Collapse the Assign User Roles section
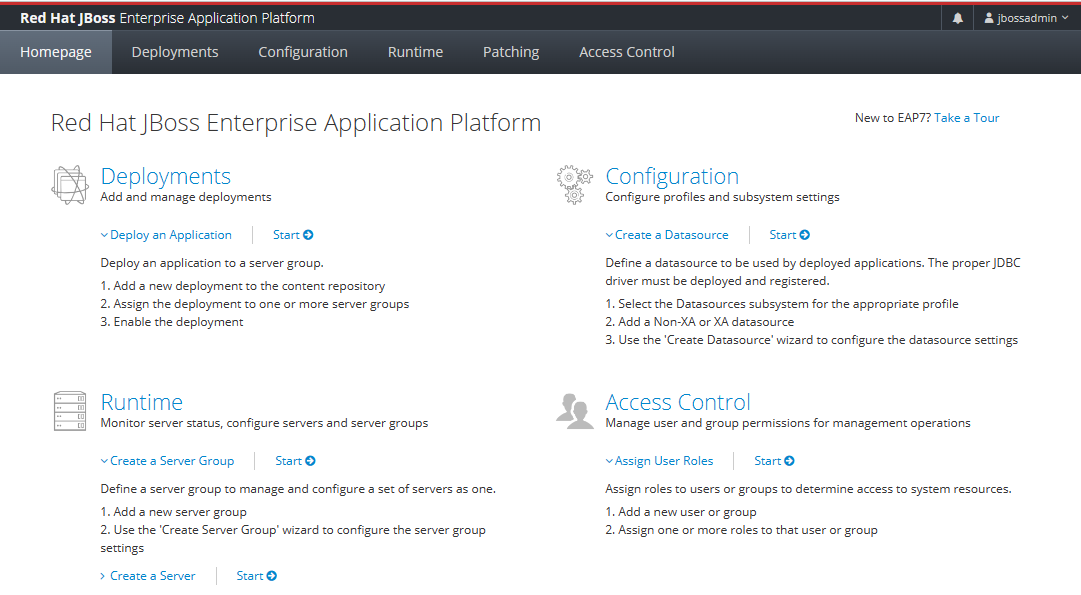The height and width of the screenshot is (595, 1081). [659, 461]
